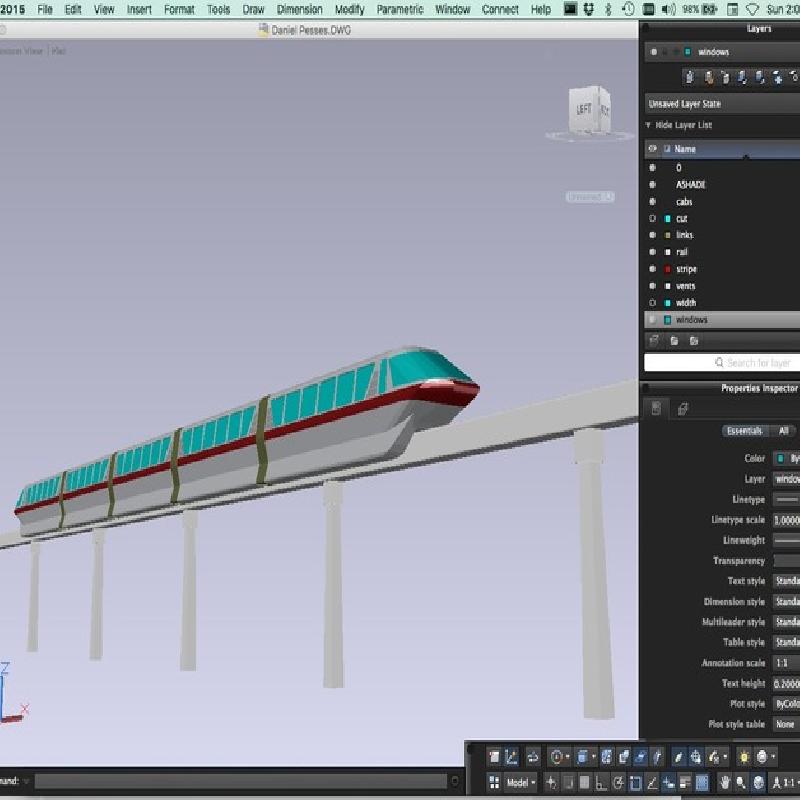Click the second layer tool icon with orange base

(709, 77)
